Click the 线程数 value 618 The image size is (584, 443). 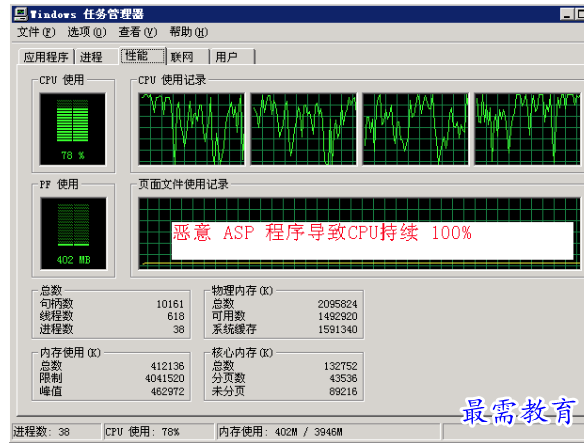pyautogui.click(x=176, y=316)
